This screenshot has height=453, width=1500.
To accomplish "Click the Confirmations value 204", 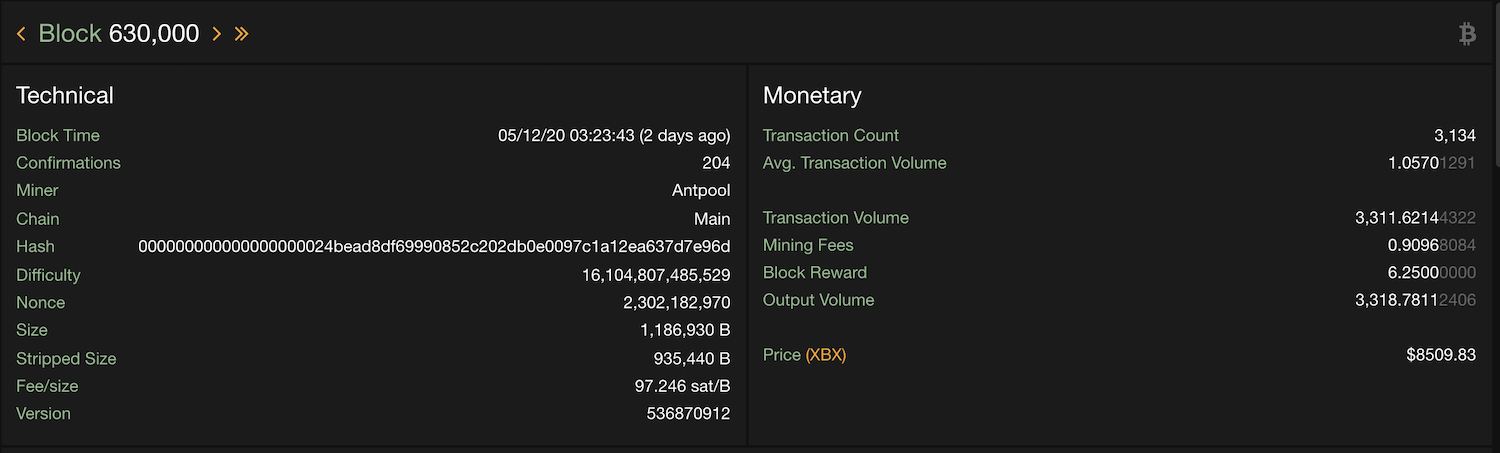I will click(x=716, y=163).
